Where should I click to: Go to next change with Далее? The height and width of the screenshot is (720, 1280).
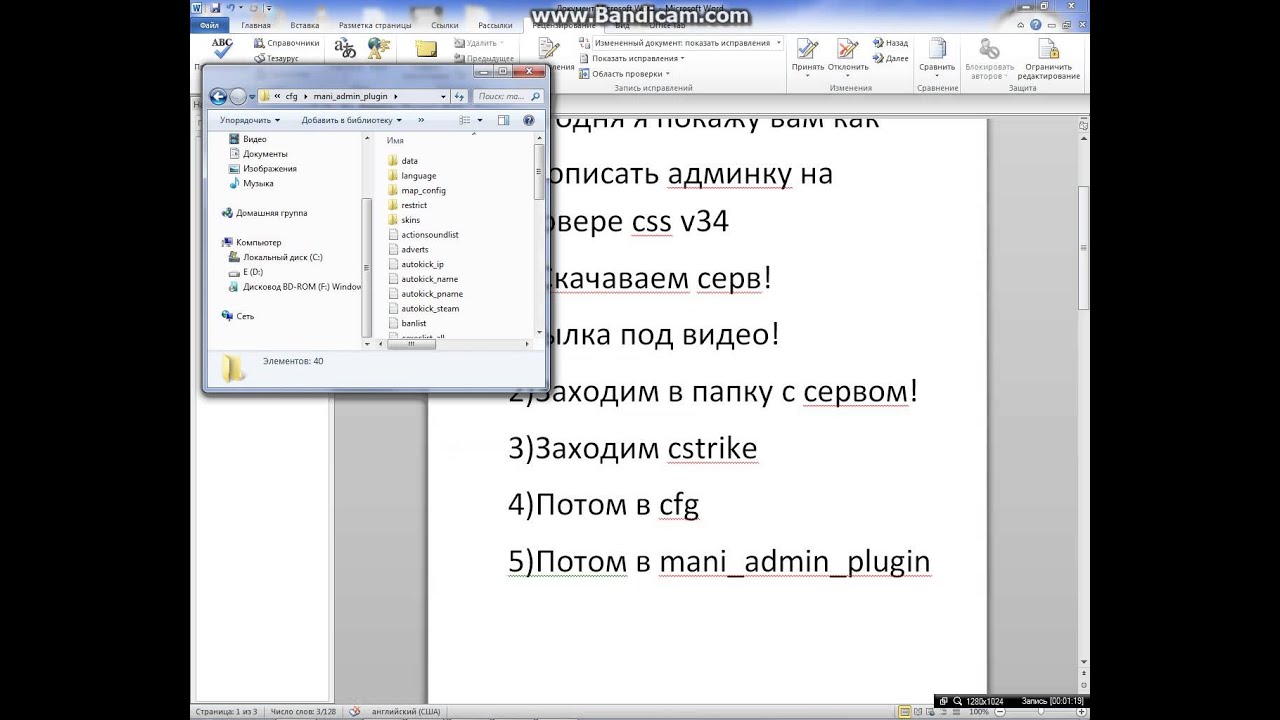tap(890, 58)
